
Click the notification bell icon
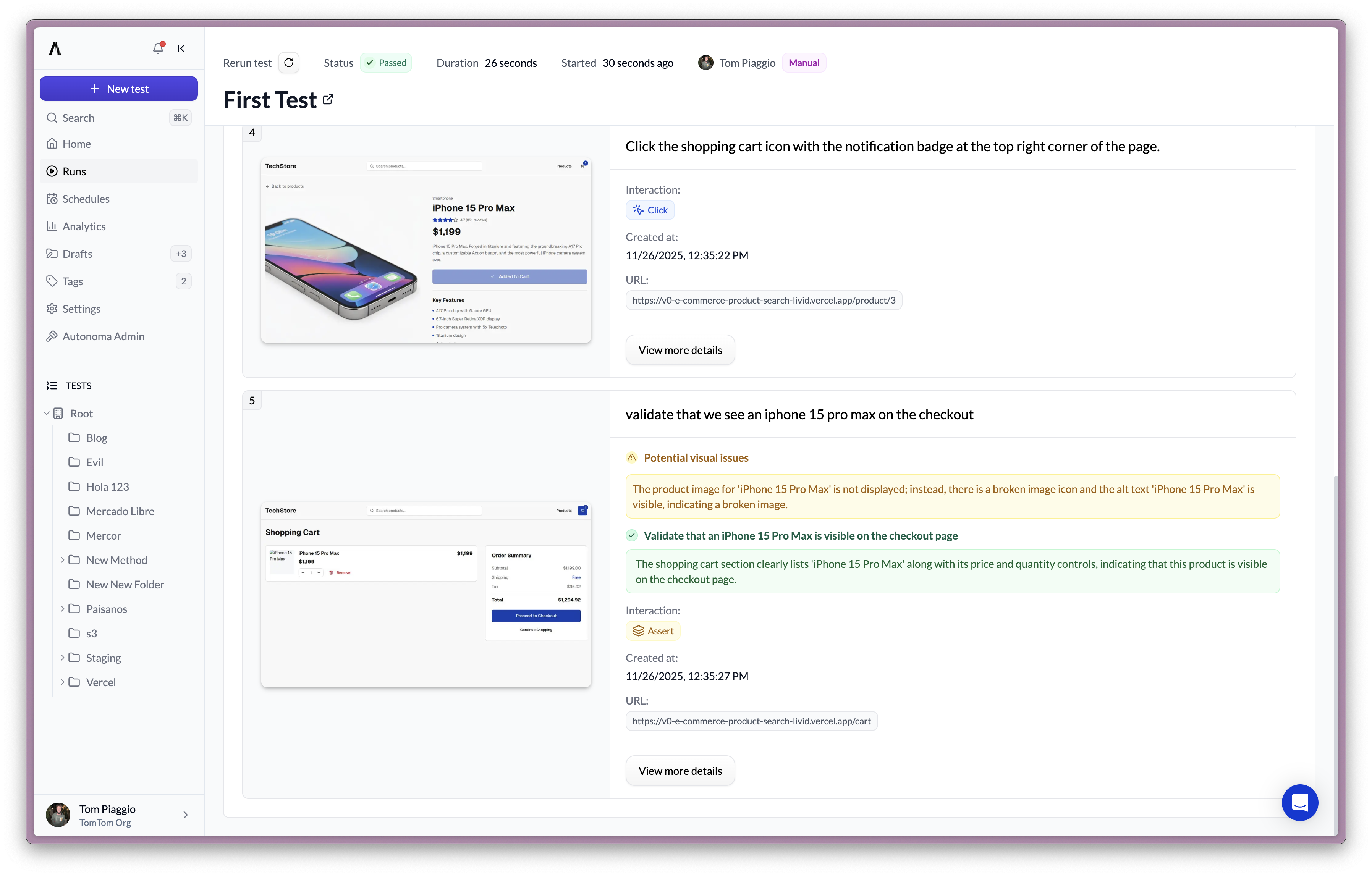[x=158, y=48]
